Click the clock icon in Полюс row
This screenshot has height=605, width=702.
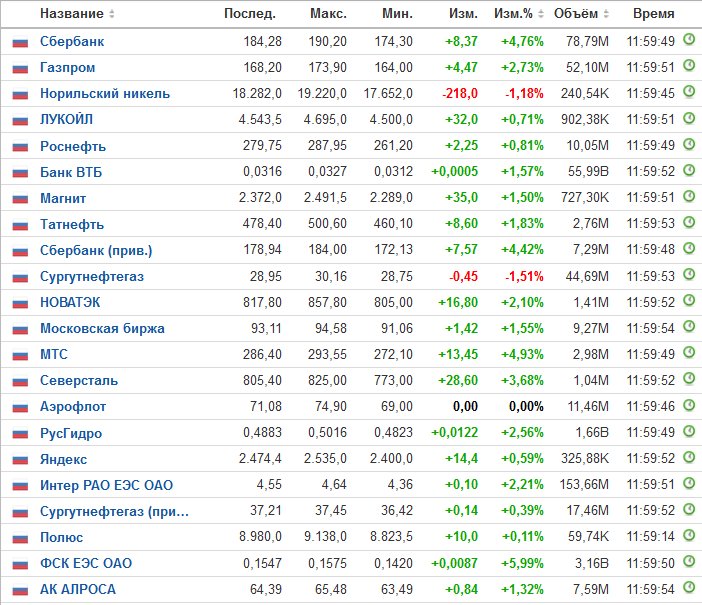click(689, 535)
